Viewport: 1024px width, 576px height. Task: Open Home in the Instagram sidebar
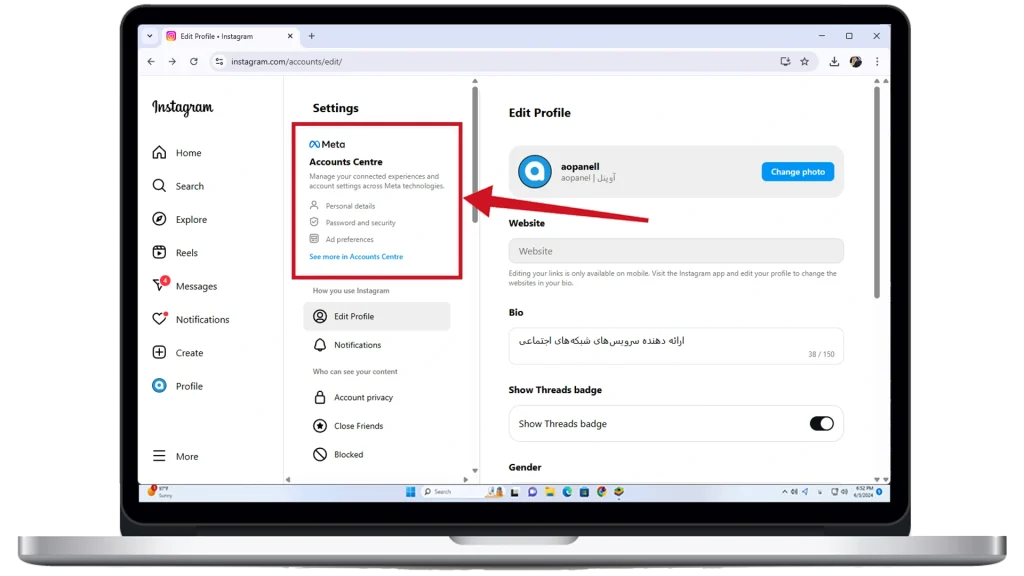pos(177,153)
